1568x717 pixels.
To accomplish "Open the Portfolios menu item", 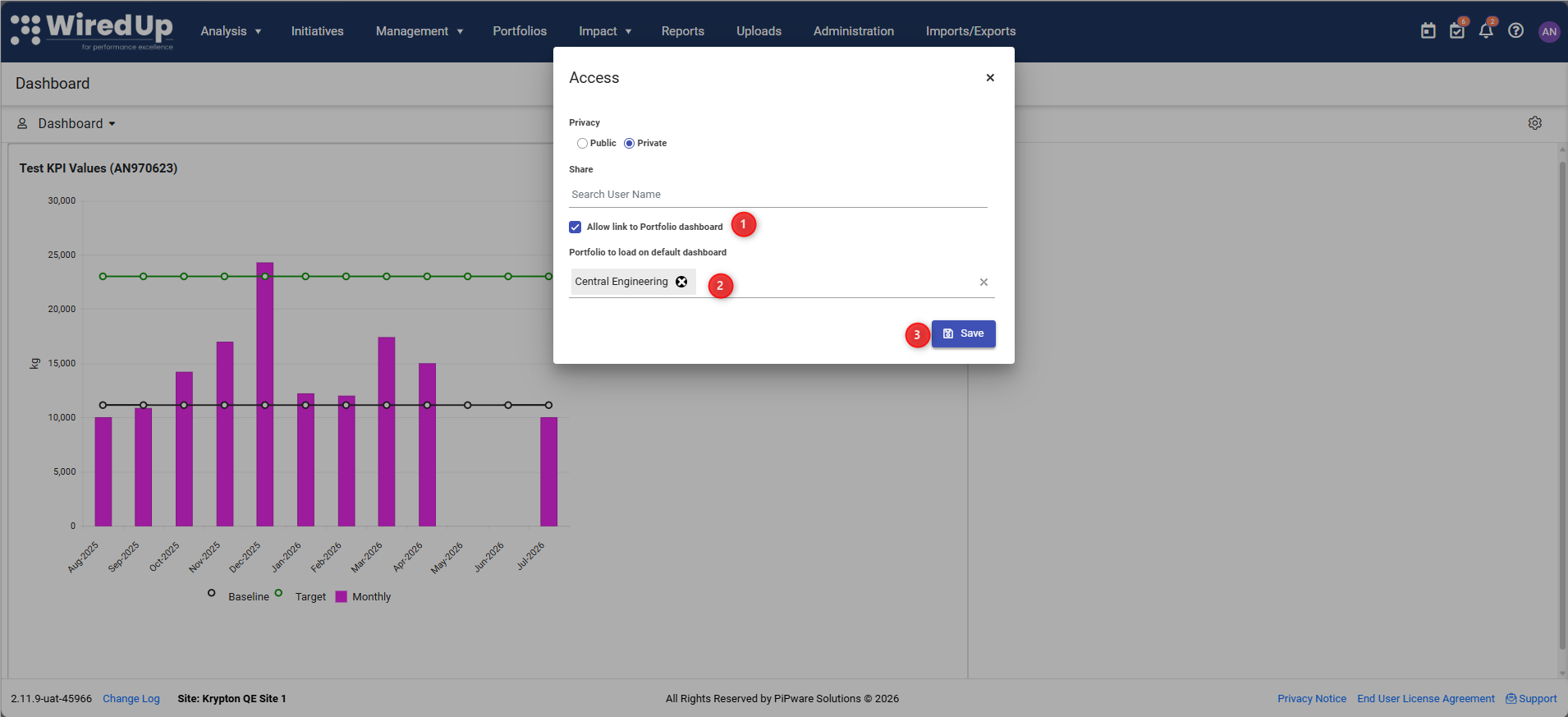I will [520, 31].
